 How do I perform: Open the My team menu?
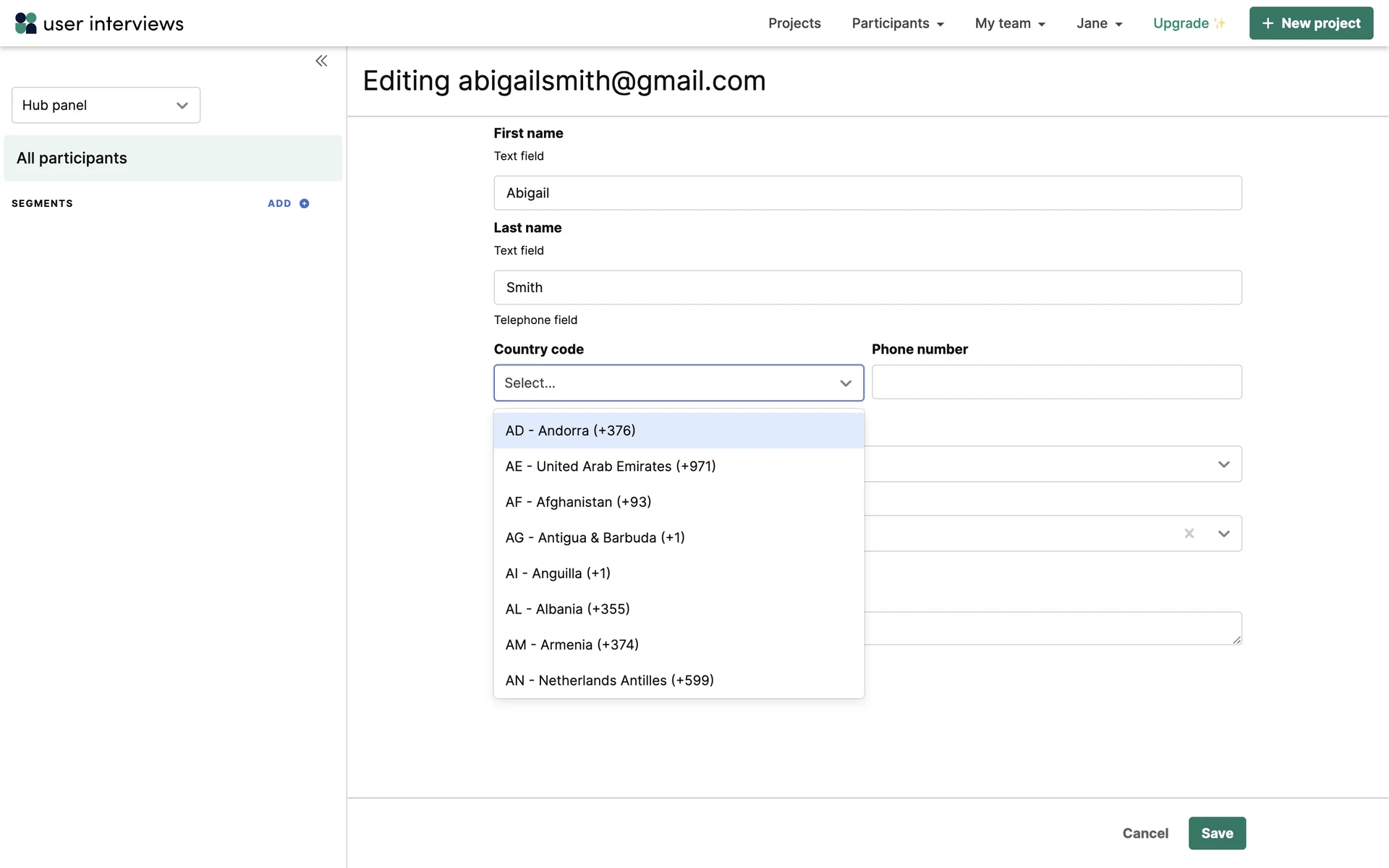[1009, 23]
